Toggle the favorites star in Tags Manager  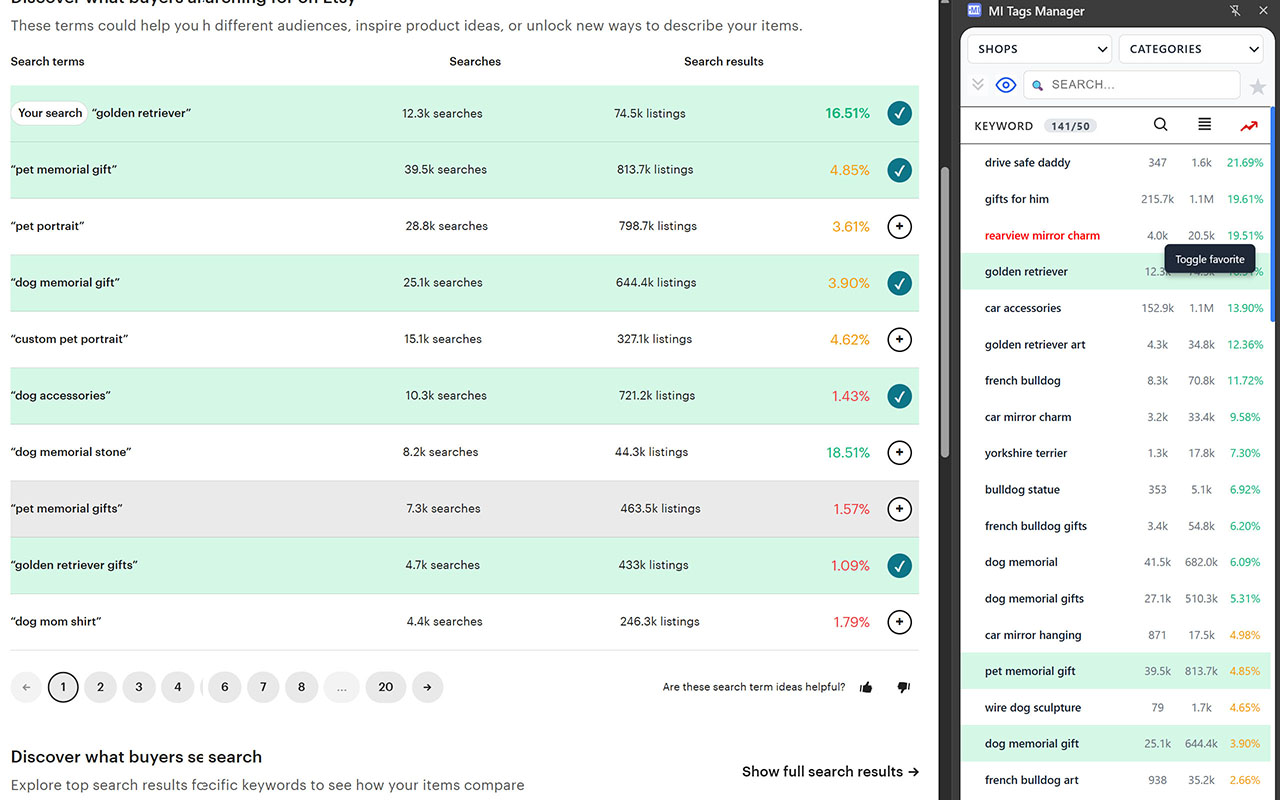(1257, 86)
